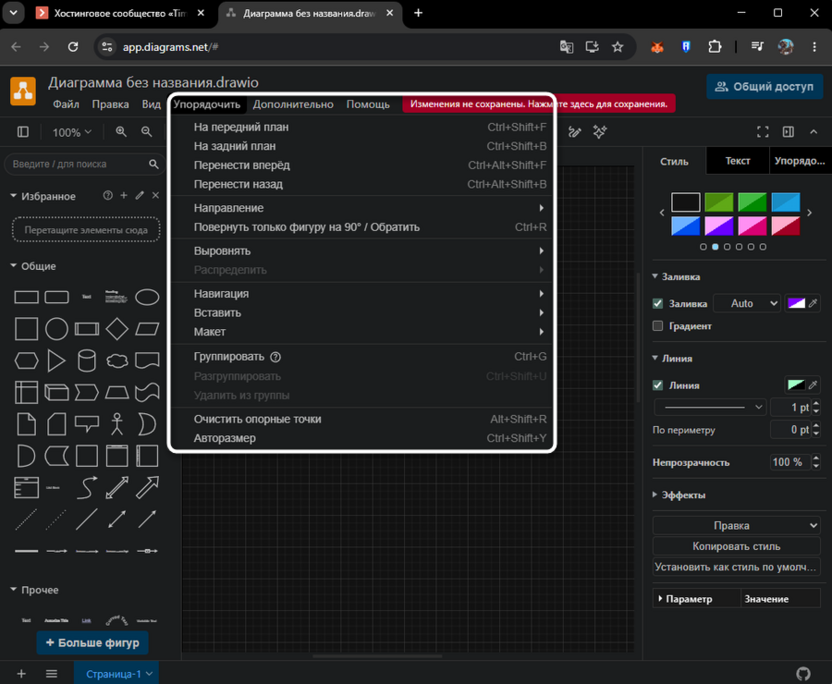Screen dimensions: 832x684
Task: Reload the page with browser refresh icon
Action: coord(73,47)
